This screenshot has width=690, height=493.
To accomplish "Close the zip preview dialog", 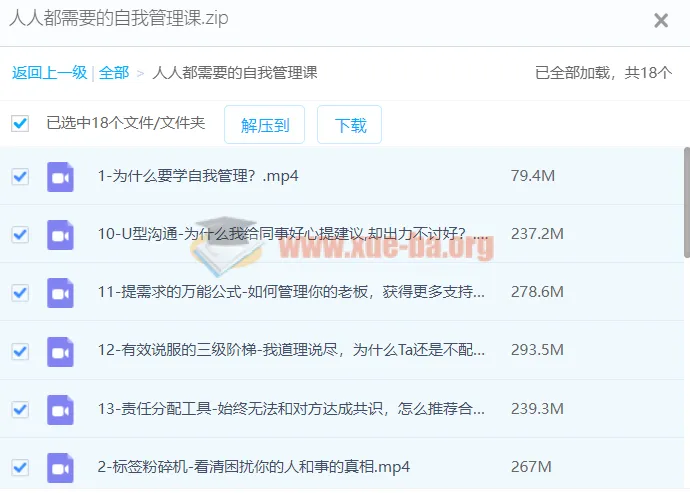I will (x=661, y=20).
